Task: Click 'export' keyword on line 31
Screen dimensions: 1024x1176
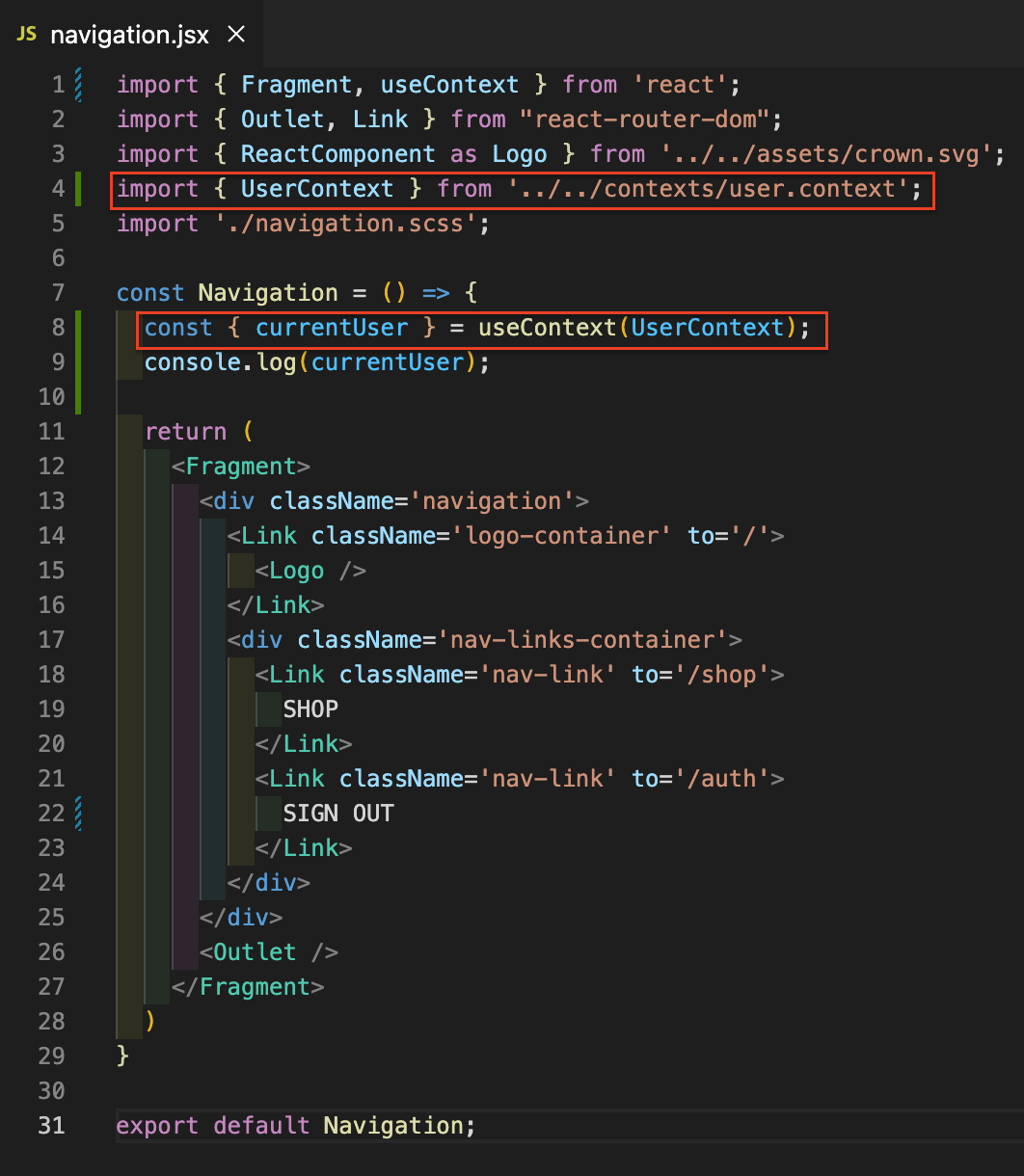Action: pos(157,1126)
